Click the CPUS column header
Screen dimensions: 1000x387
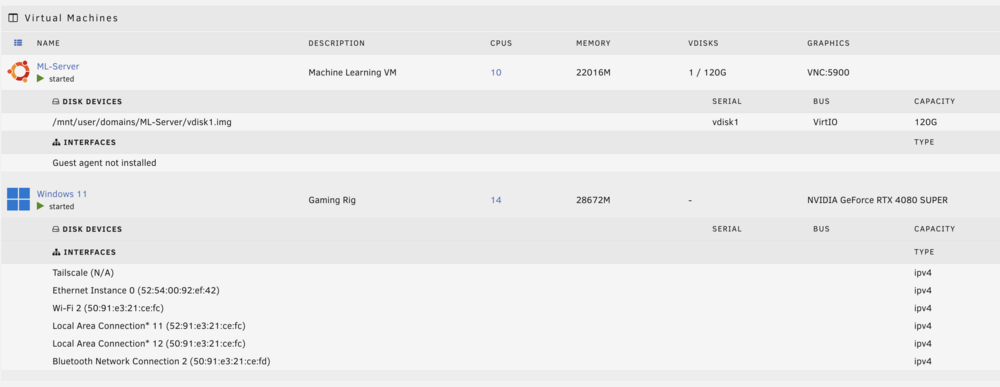tap(501, 43)
